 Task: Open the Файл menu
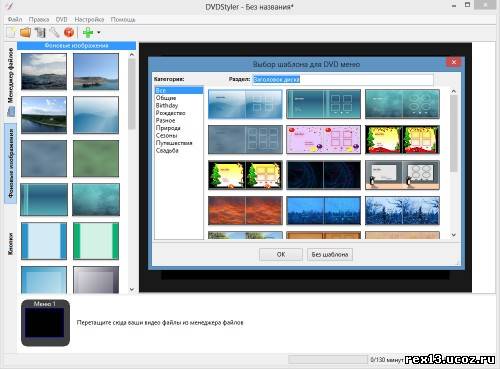15,20
